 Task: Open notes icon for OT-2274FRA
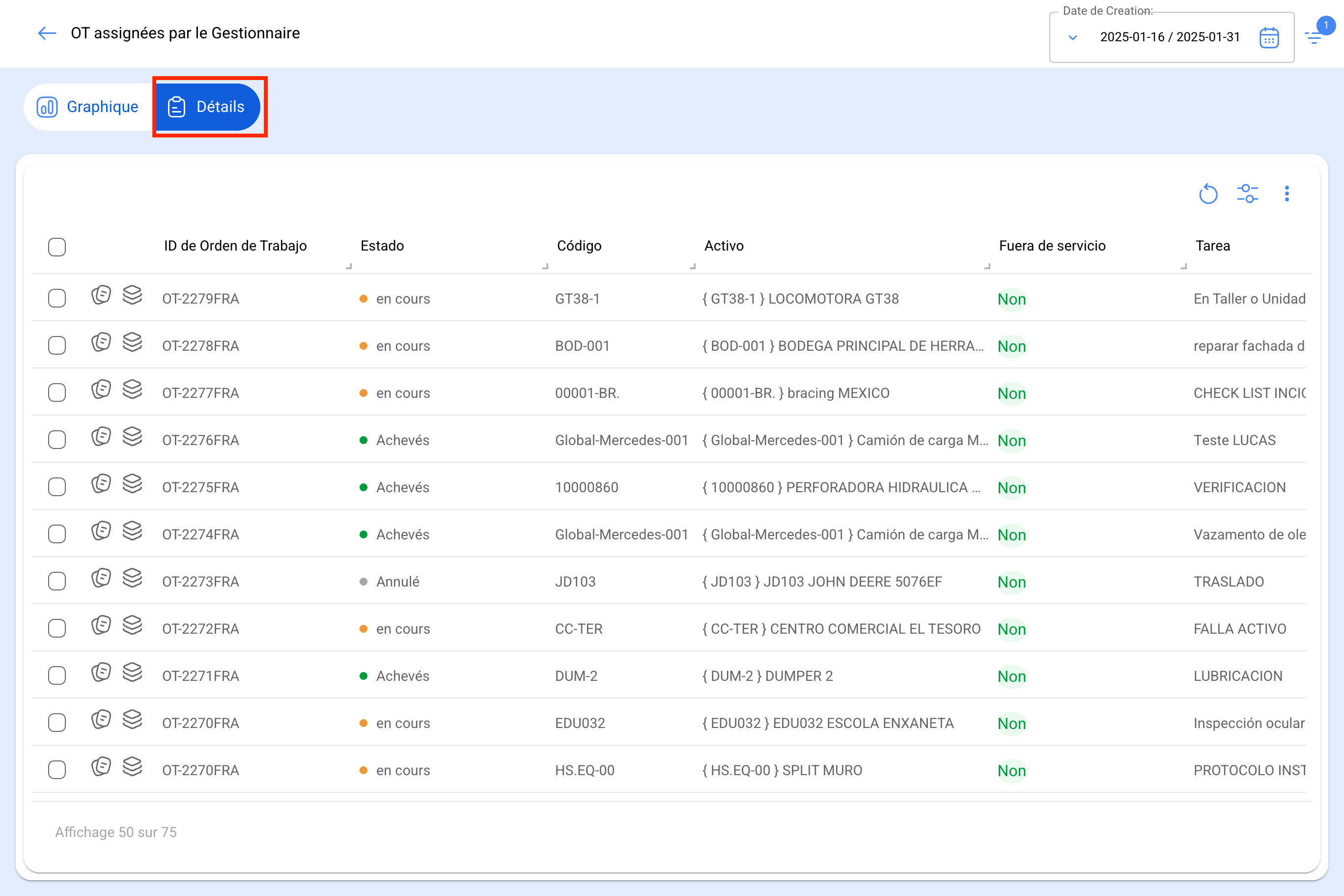pyautogui.click(x=101, y=531)
